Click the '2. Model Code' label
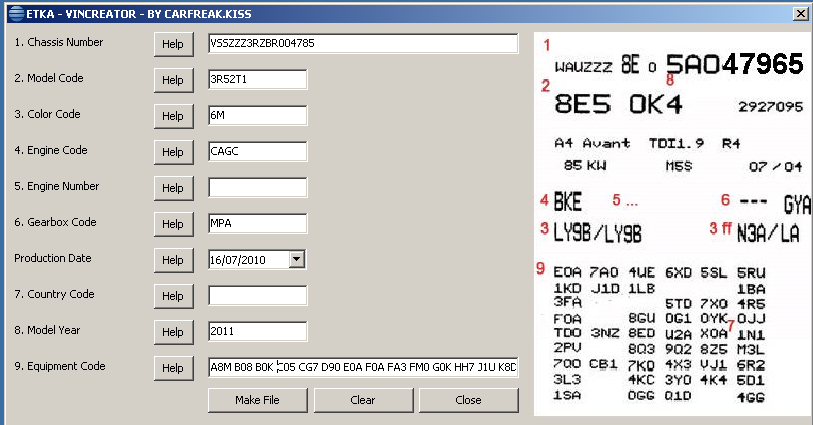 pos(49,78)
